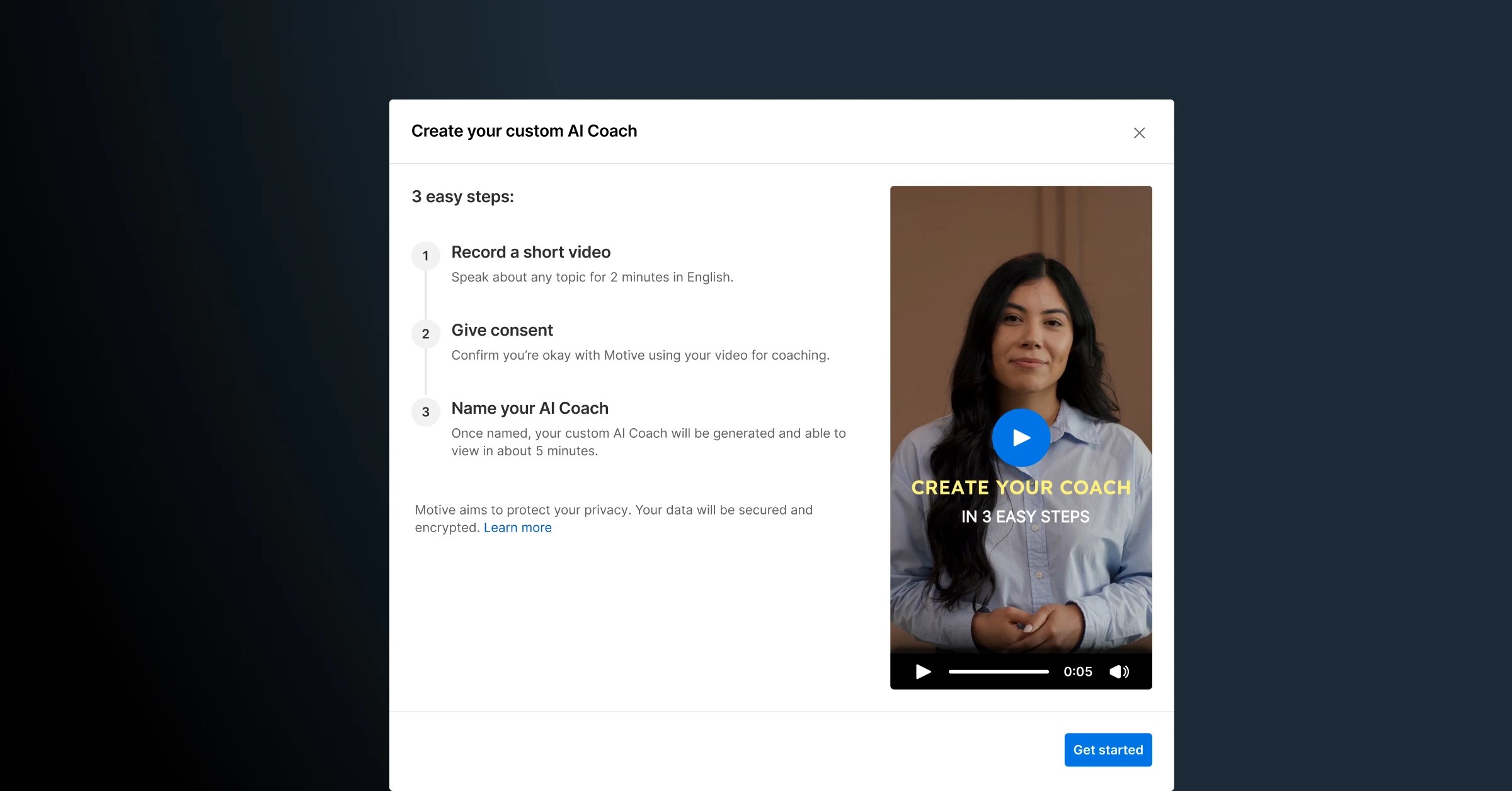Mute the video using the speaker icon
The width and height of the screenshot is (1512, 791).
click(1119, 671)
